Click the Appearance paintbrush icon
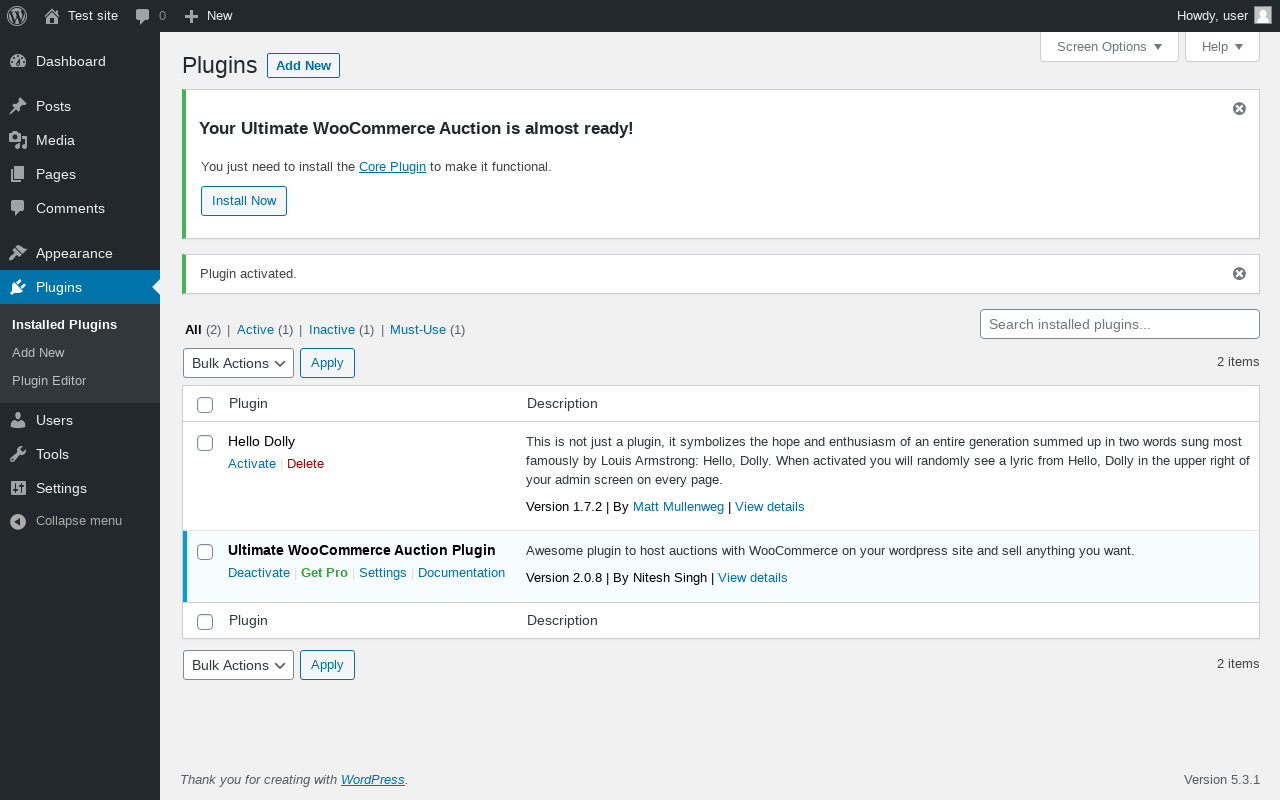1280x800 pixels. click(18, 253)
